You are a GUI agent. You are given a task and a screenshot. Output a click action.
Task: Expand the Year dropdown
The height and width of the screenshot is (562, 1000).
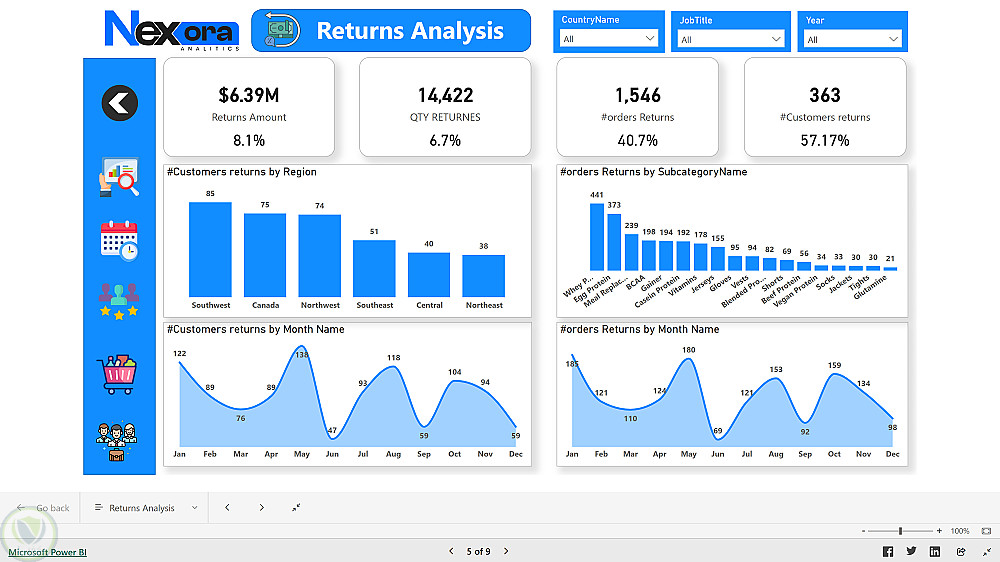click(853, 40)
